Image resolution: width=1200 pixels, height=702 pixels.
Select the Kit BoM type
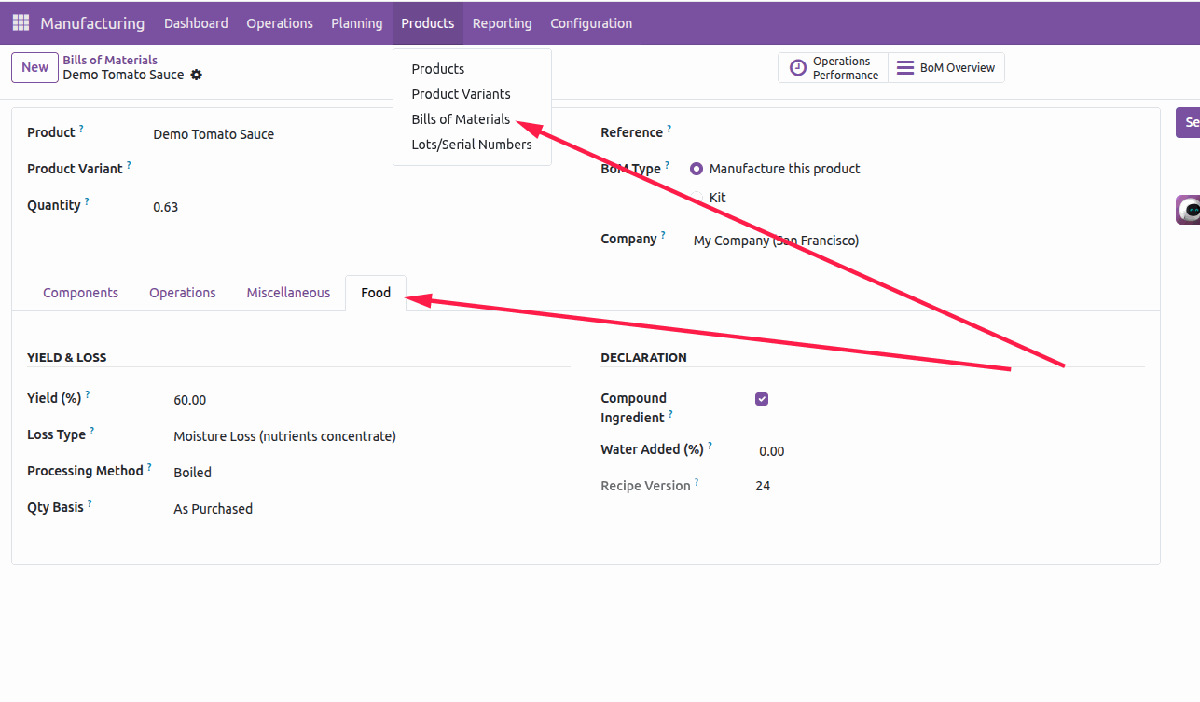(696, 198)
